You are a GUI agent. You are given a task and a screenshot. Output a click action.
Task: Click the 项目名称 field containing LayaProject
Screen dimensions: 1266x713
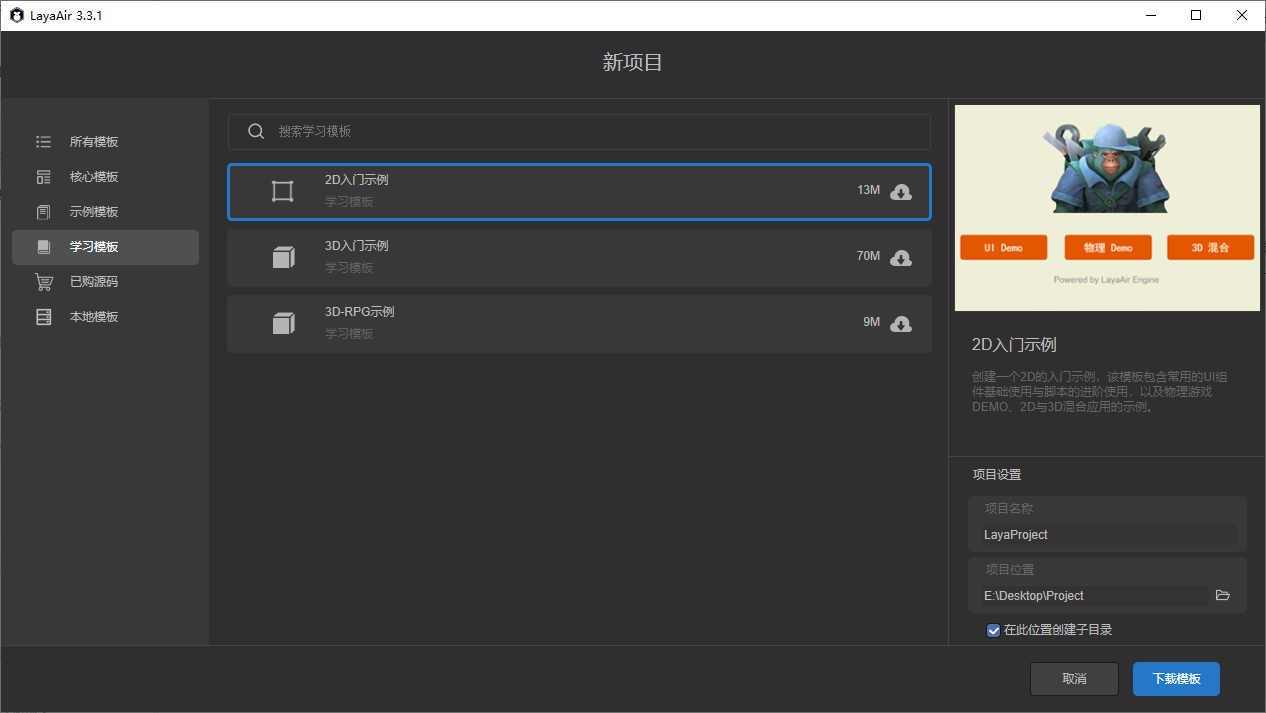1108,535
